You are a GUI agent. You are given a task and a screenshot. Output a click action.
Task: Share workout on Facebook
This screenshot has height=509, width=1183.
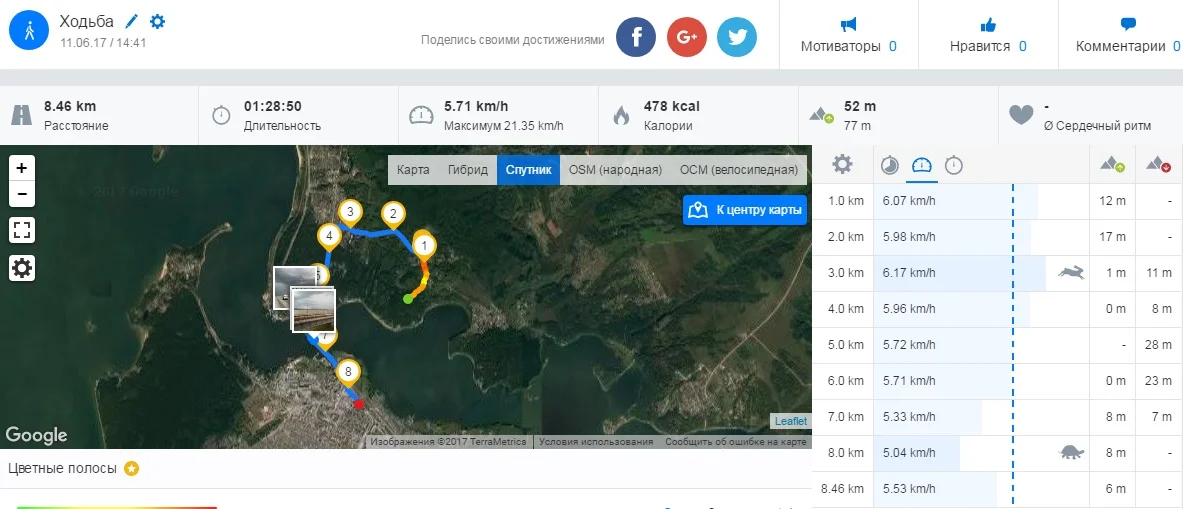(635, 37)
